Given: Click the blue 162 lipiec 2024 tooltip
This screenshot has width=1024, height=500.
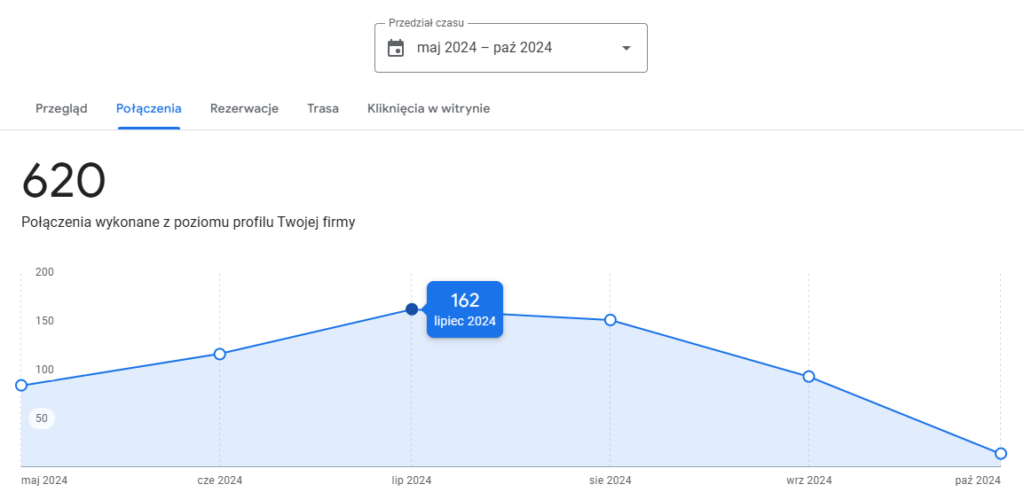Looking at the screenshot, I should pos(464,309).
